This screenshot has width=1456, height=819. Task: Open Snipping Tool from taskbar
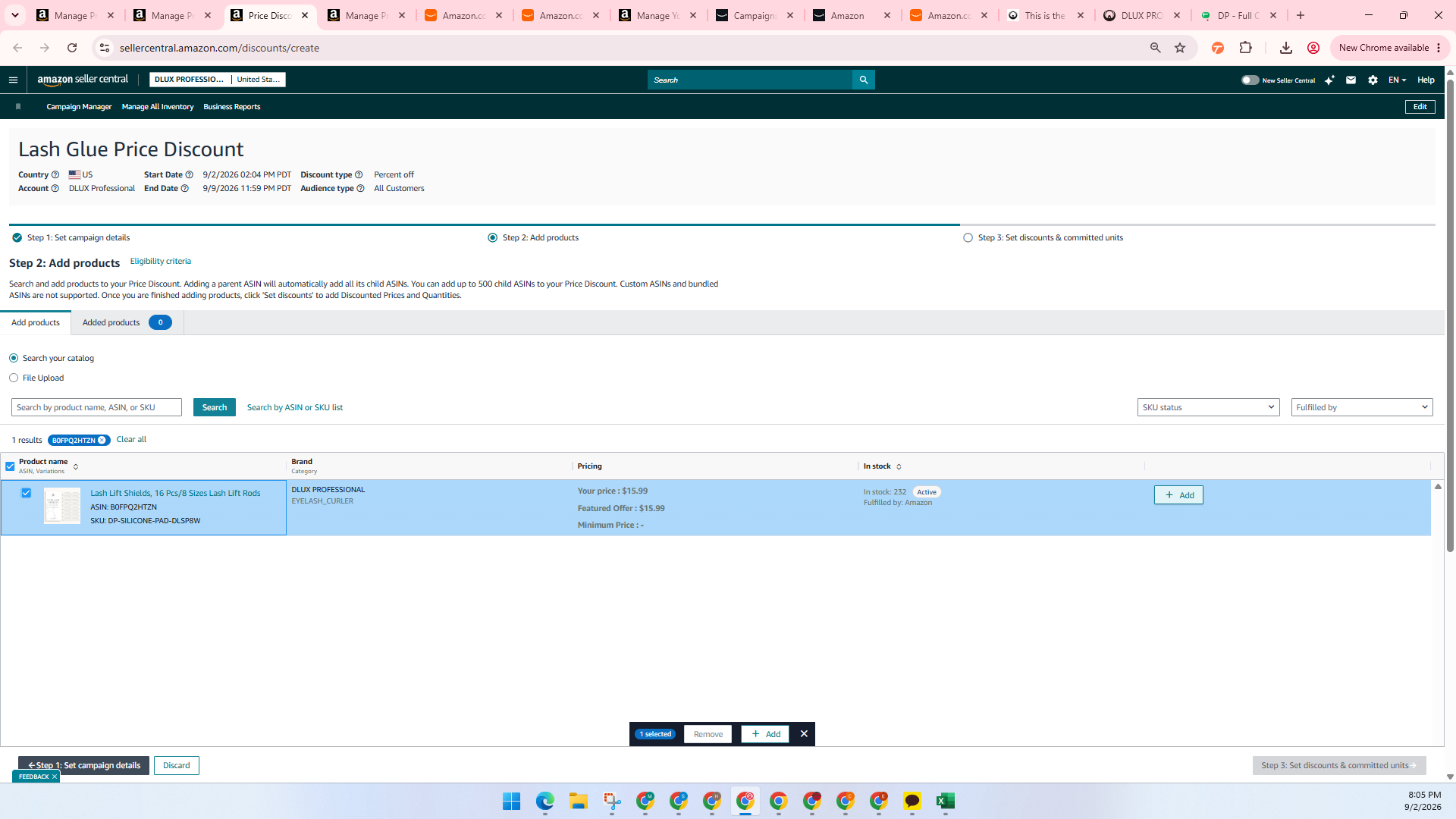612,801
